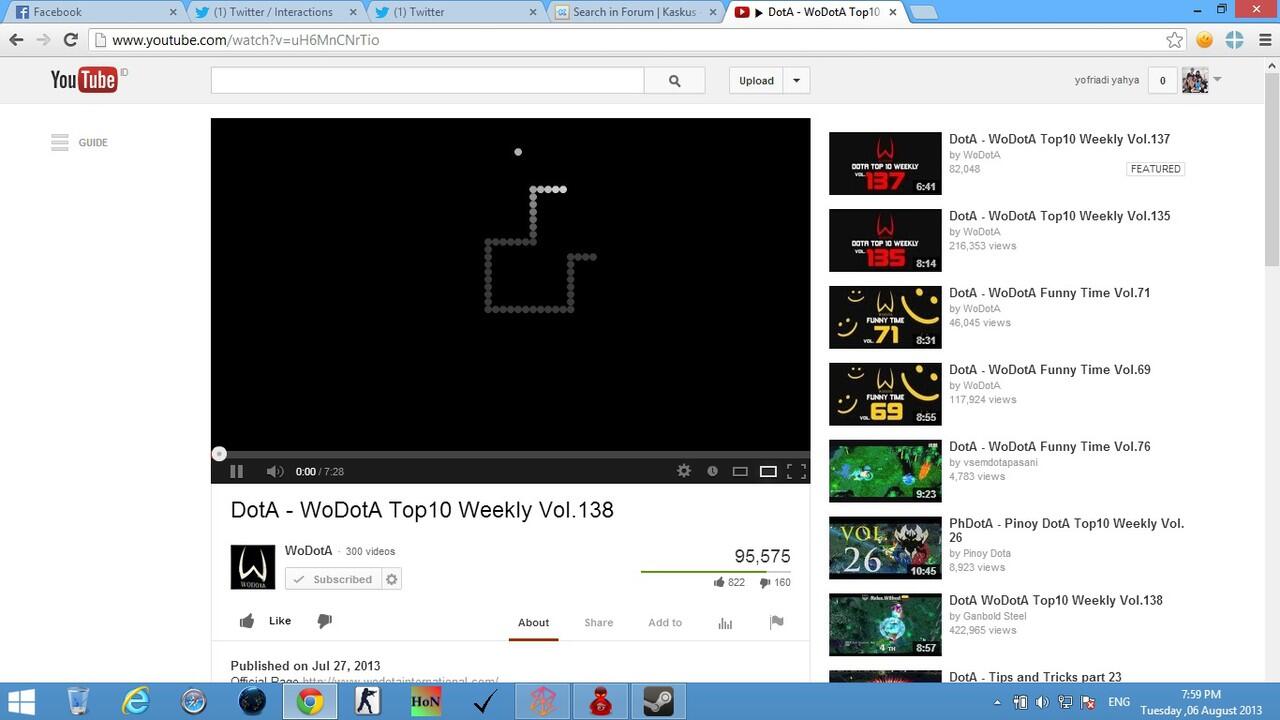1280x720 pixels.
Task: Click the Watch Later clock icon
Action: point(712,471)
